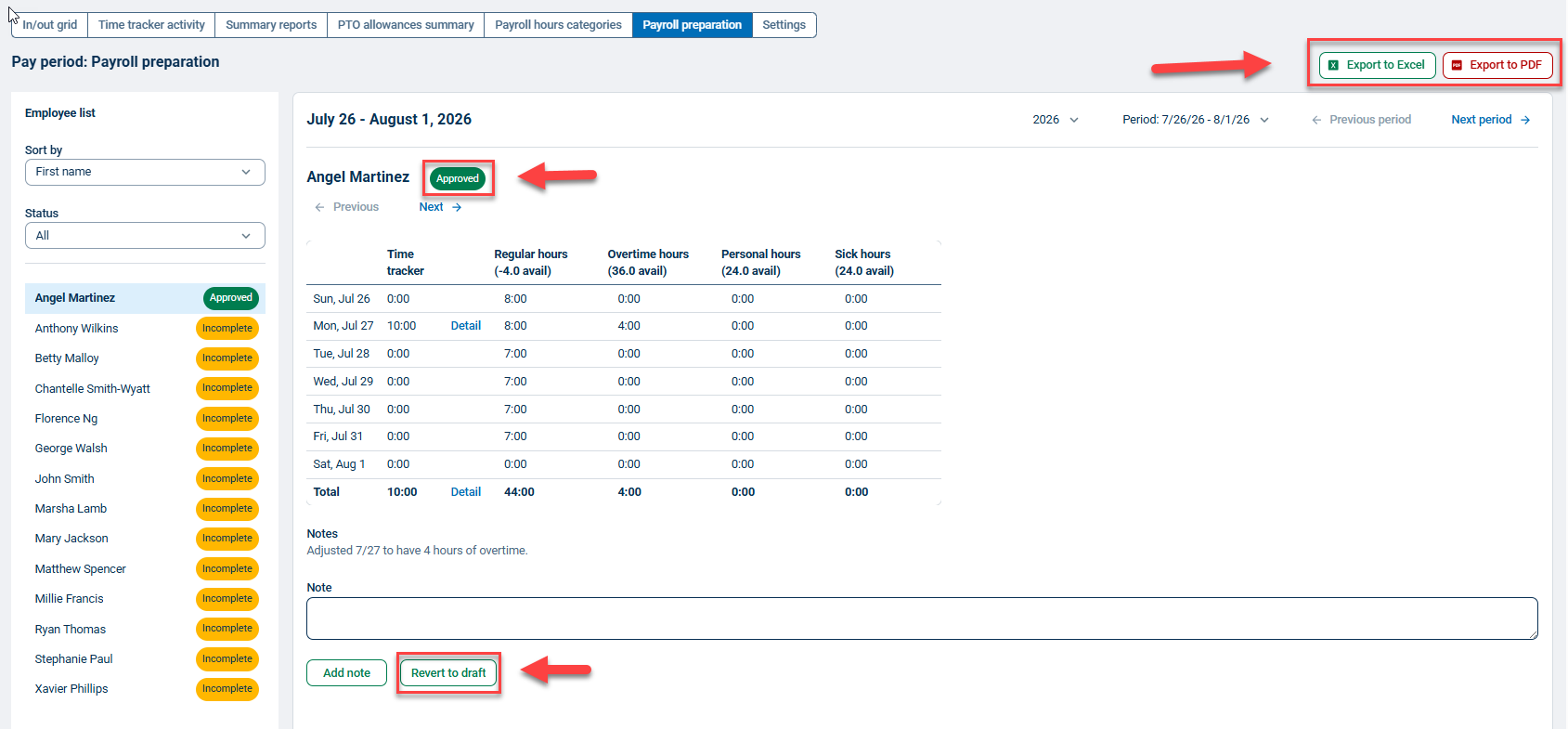Click the Sat, Aug 1 row label

click(339, 464)
